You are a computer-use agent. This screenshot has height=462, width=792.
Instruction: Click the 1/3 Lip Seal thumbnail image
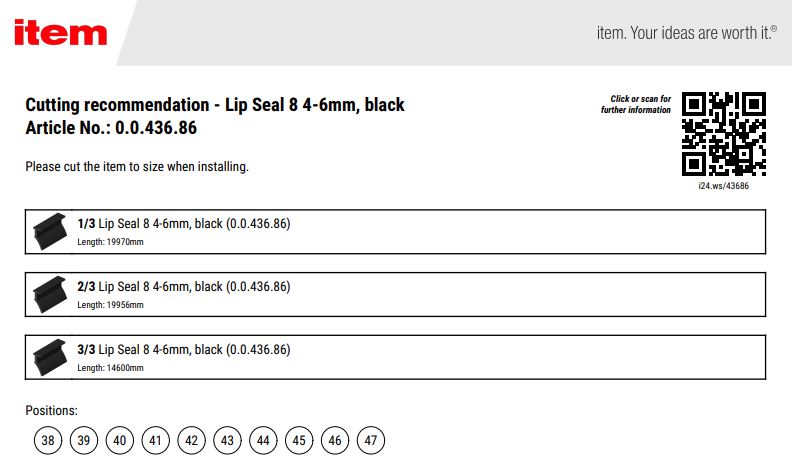pos(48,231)
